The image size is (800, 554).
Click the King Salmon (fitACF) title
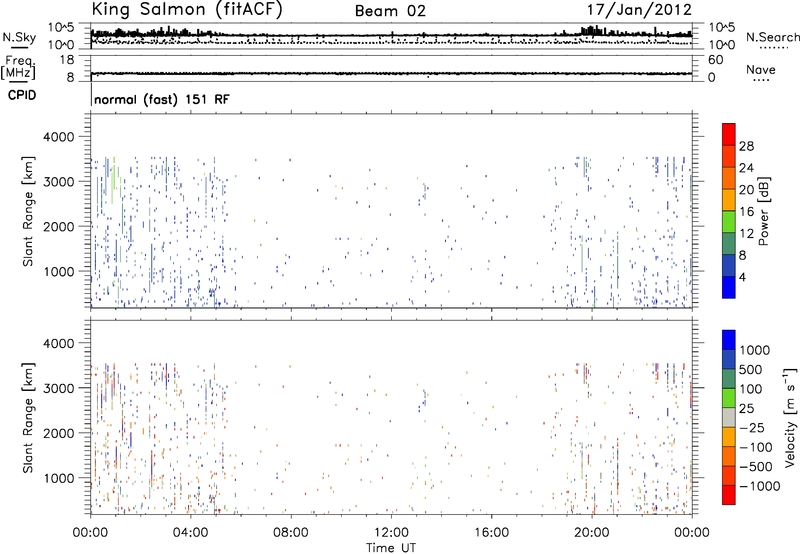pyautogui.click(x=187, y=10)
